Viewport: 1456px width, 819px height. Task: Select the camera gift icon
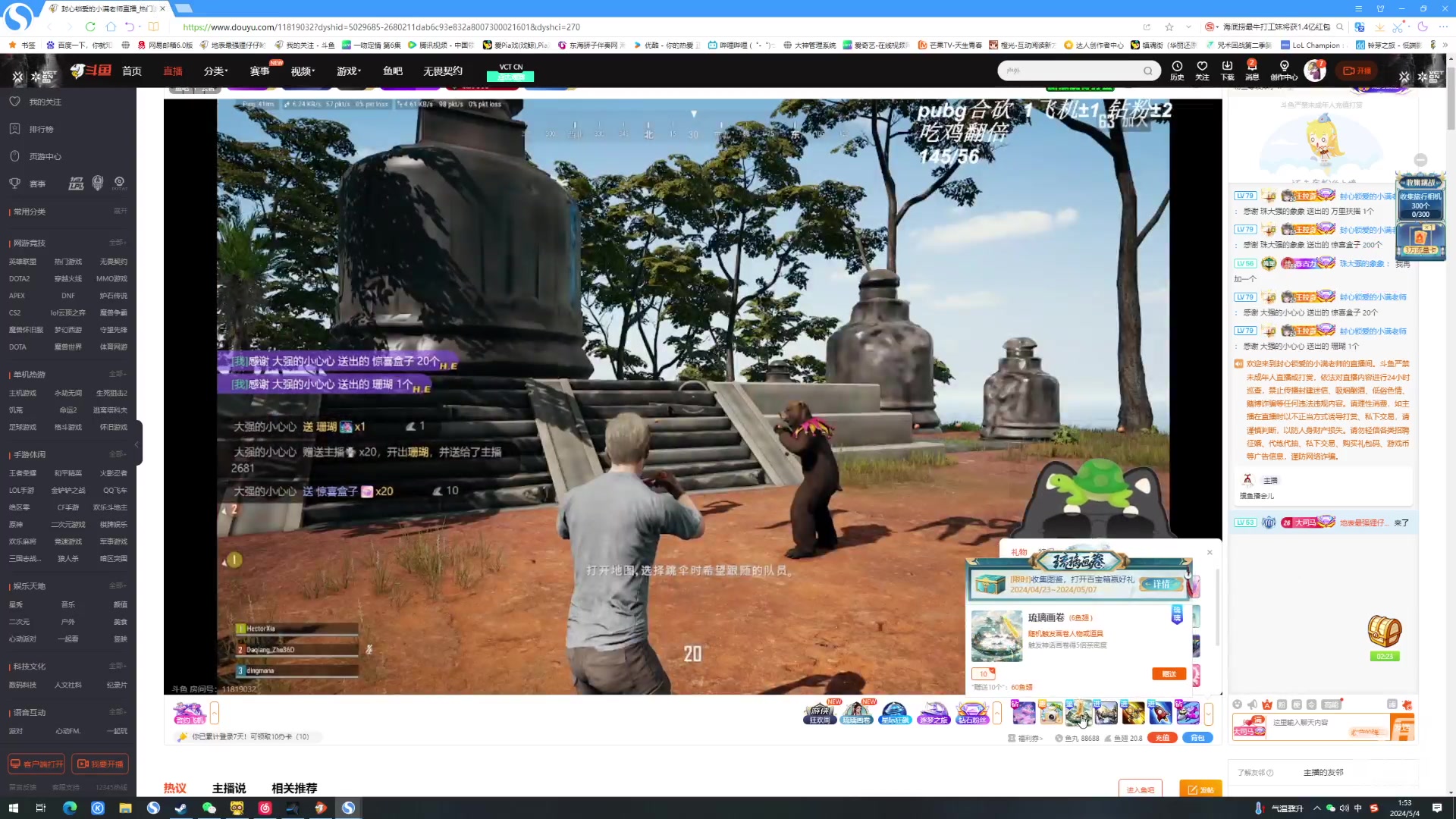point(1051,713)
